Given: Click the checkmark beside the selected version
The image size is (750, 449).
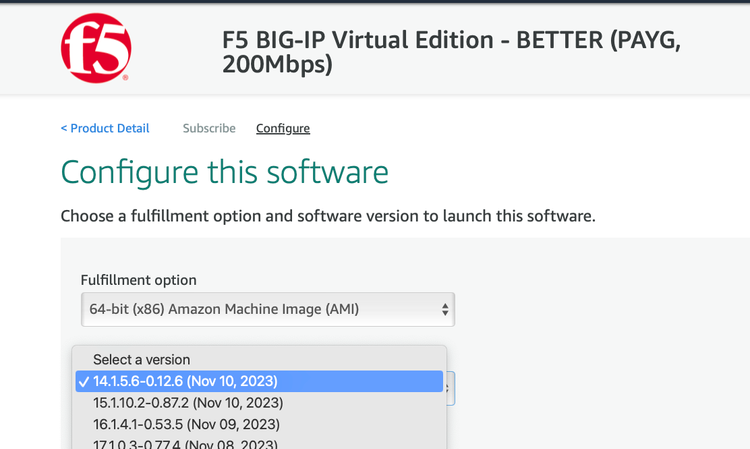Looking at the screenshot, I should (x=83, y=381).
